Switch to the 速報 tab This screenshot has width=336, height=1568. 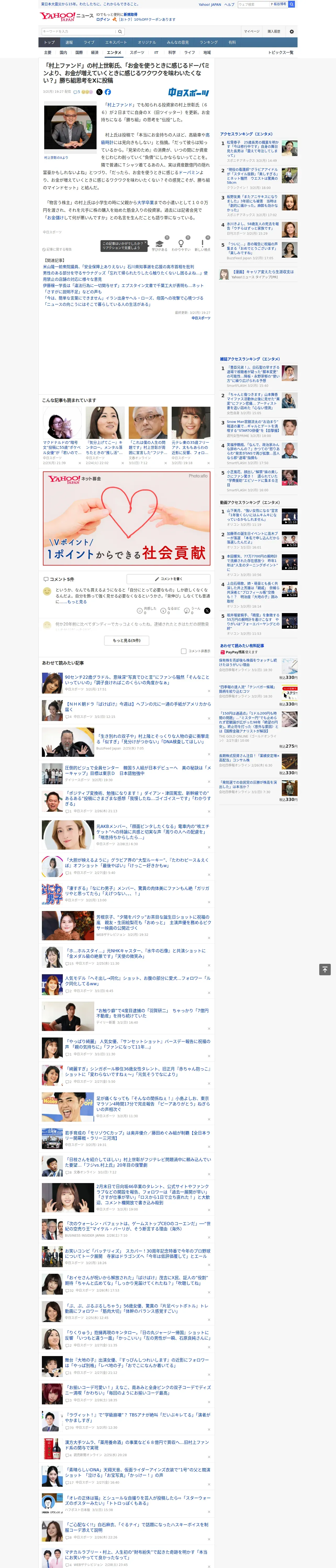(69, 43)
